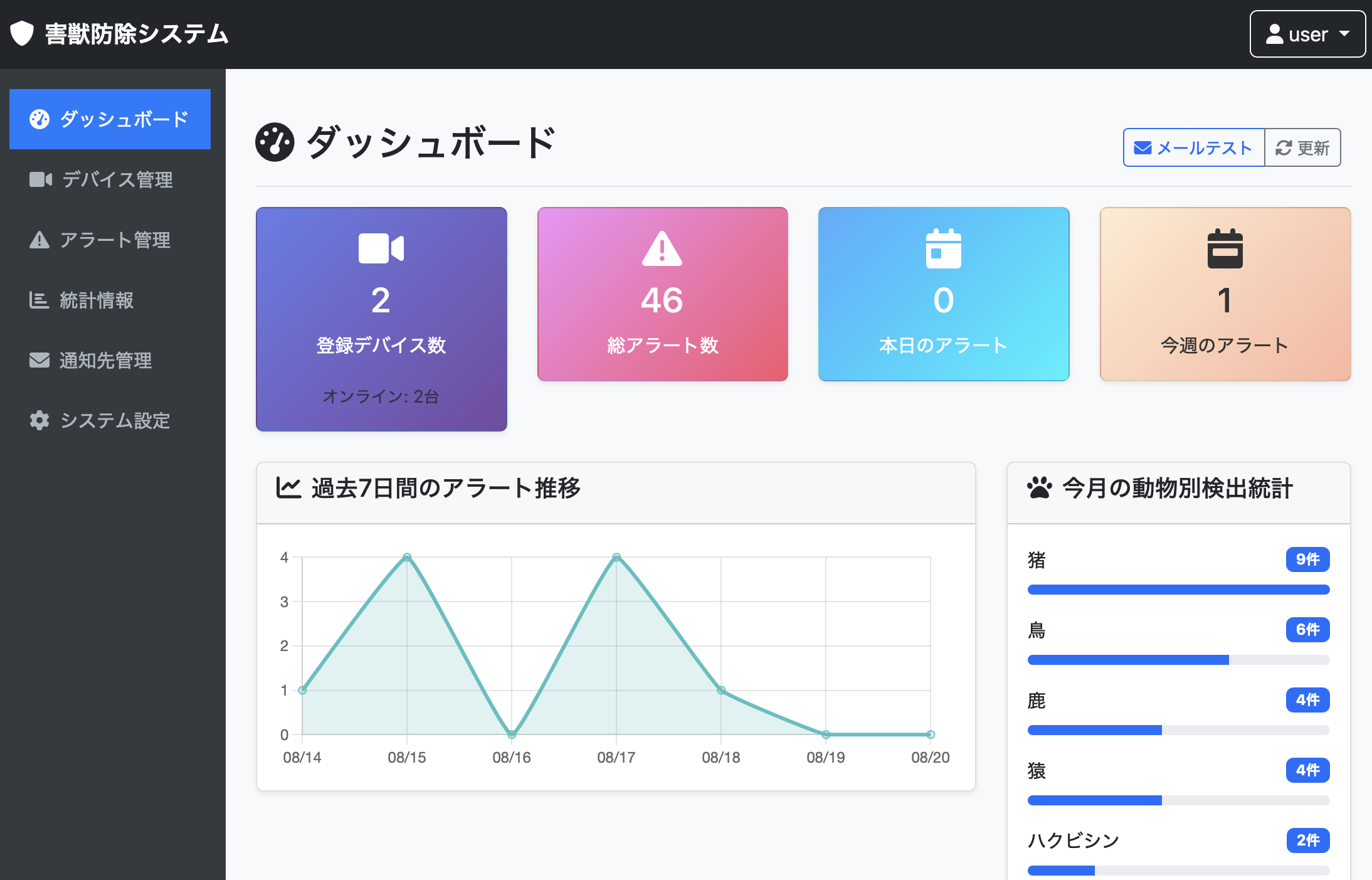
Task: Click the user avatar icon
Action: pyautogui.click(x=1274, y=34)
